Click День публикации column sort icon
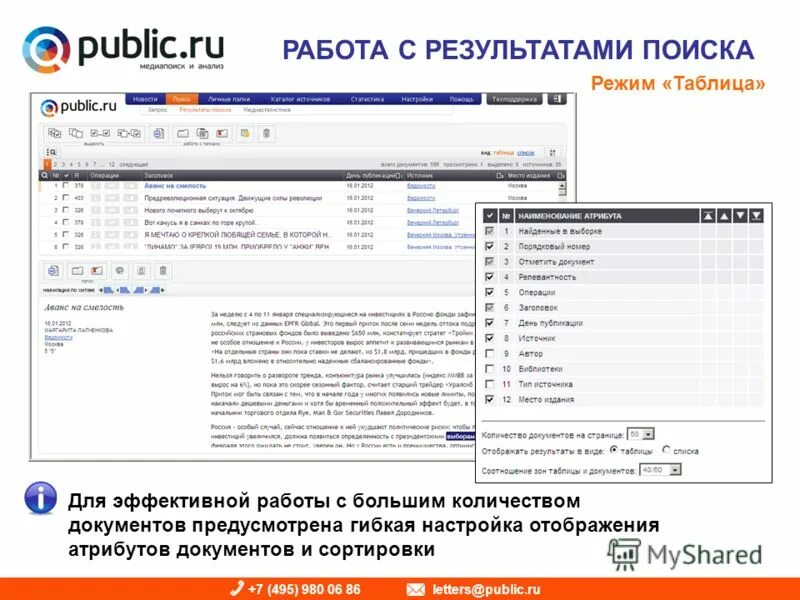 pyautogui.click(x=398, y=176)
